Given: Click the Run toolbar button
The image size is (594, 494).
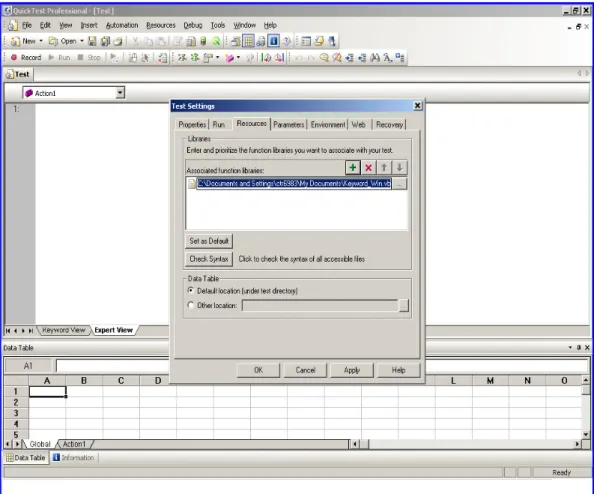Looking at the screenshot, I should (x=59, y=57).
